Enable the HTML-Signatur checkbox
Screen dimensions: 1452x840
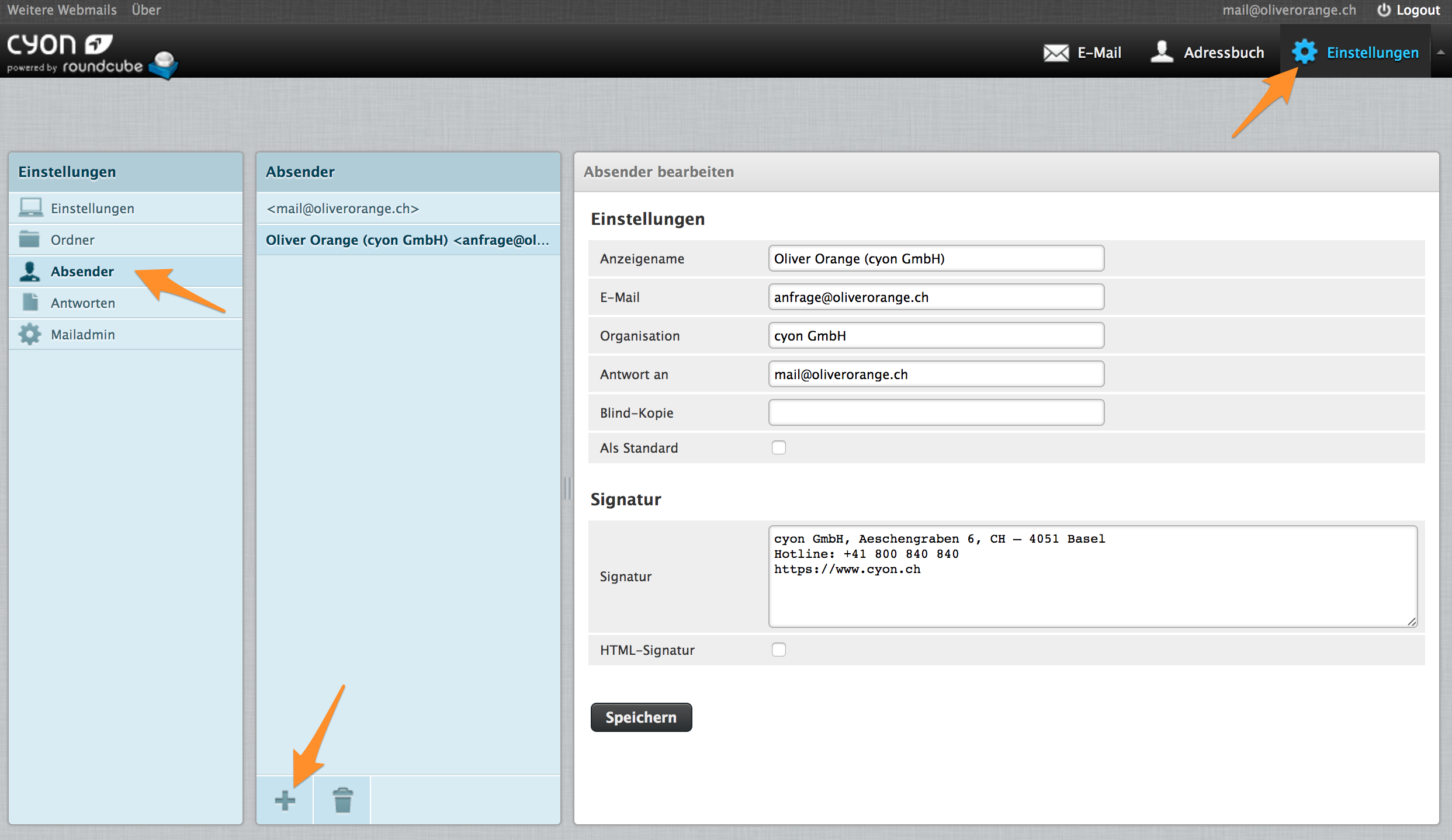(778, 650)
